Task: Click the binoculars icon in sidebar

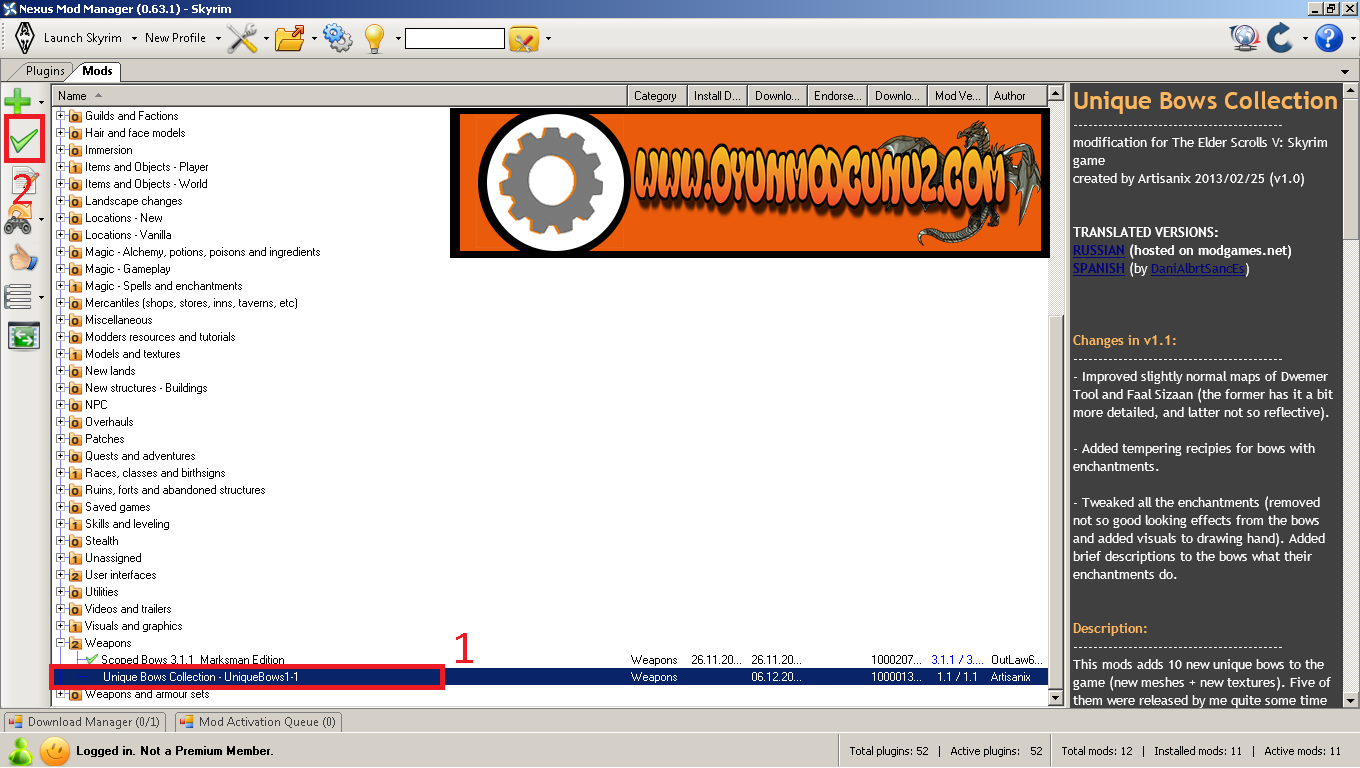Action: [18, 220]
